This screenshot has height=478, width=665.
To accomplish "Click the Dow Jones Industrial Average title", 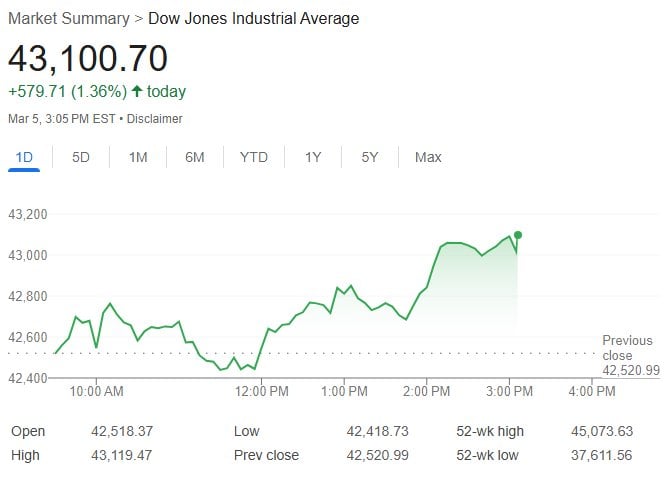I will pos(253,19).
